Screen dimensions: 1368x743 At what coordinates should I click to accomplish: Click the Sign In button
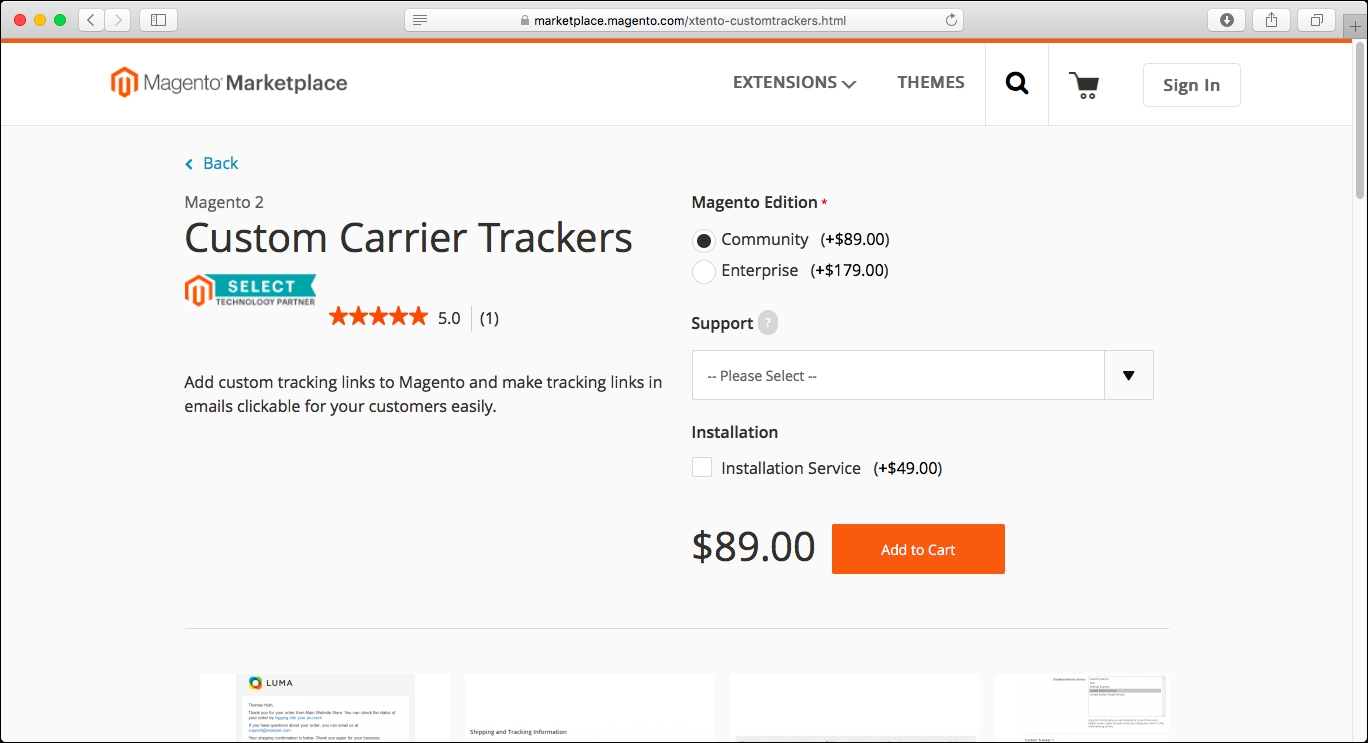tap(1191, 85)
